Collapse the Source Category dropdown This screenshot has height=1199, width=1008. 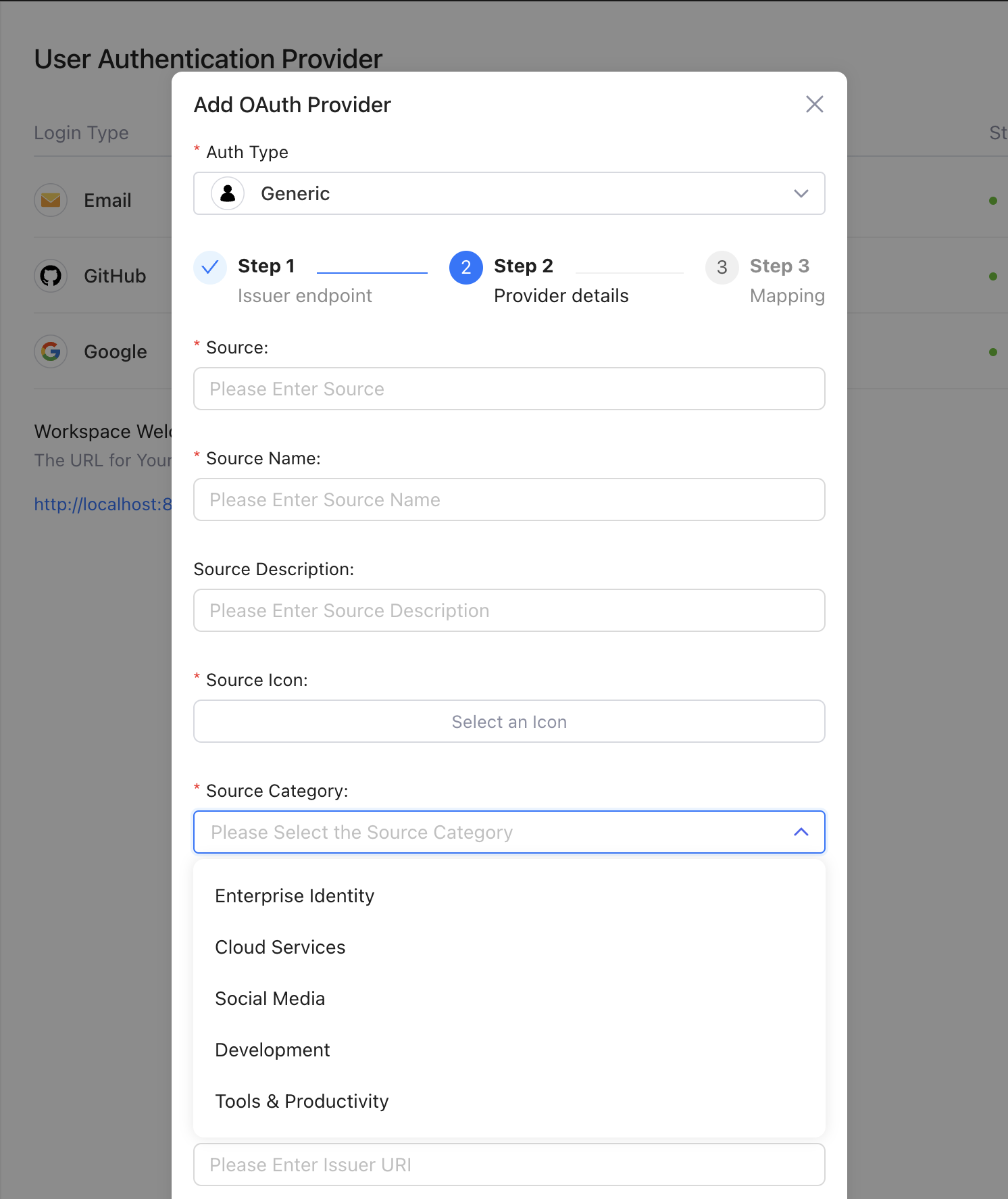coord(801,832)
